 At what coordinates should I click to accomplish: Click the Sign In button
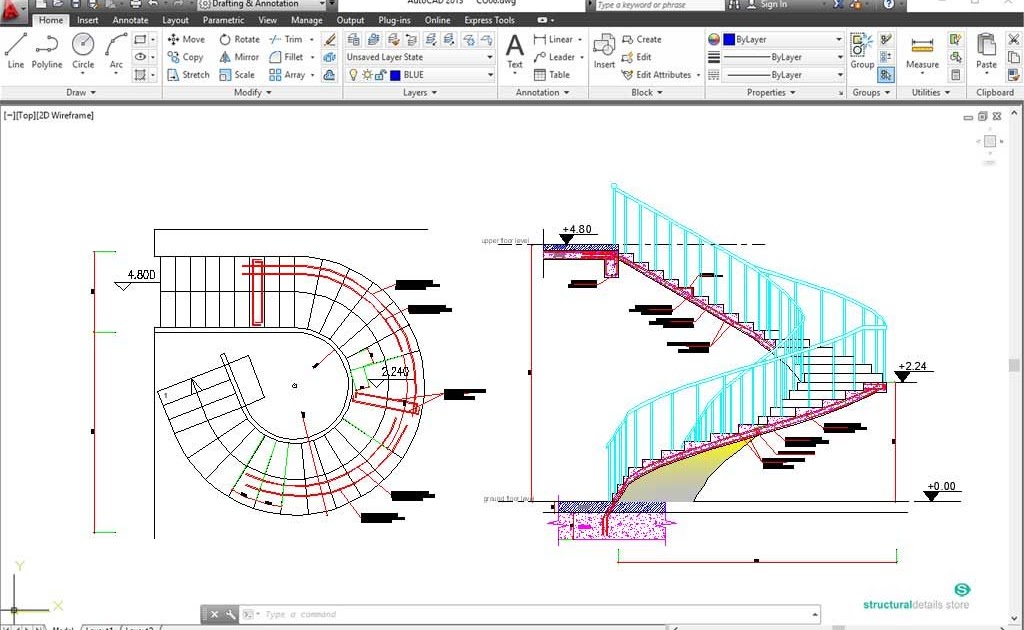tap(767, 4)
